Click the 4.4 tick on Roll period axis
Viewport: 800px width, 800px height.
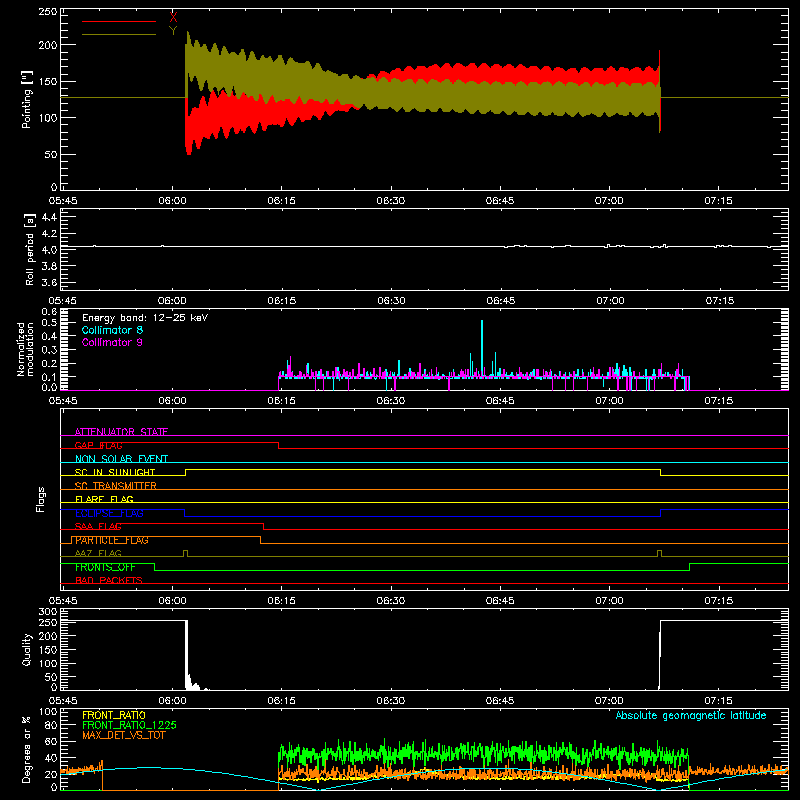[49, 217]
